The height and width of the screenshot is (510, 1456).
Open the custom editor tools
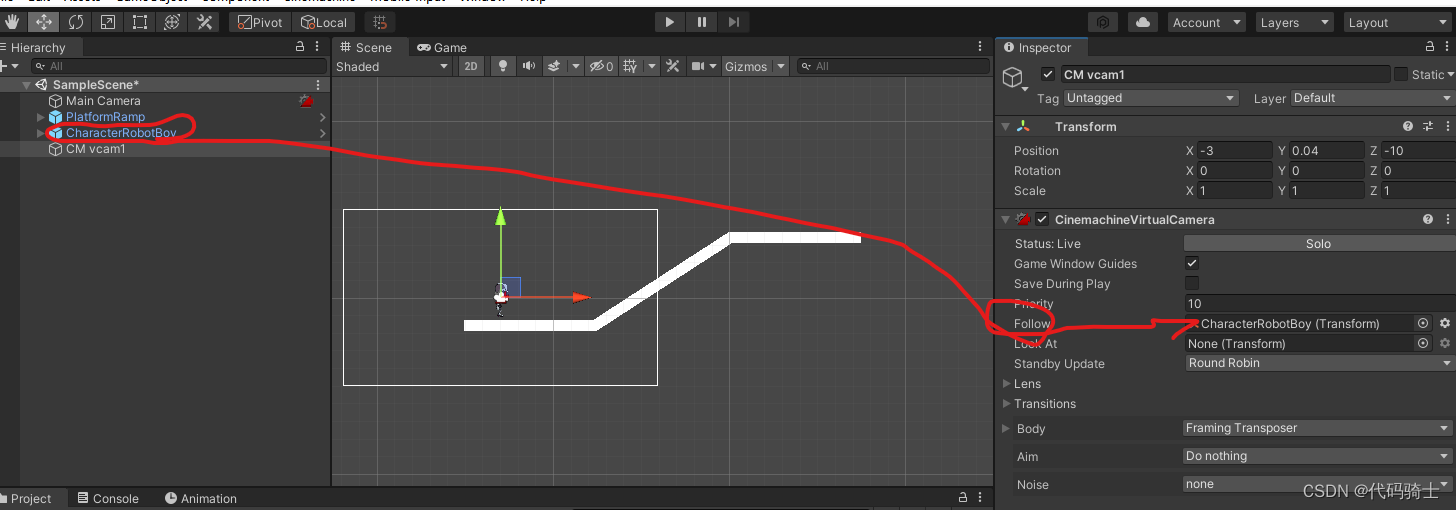click(x=205, y=22)
